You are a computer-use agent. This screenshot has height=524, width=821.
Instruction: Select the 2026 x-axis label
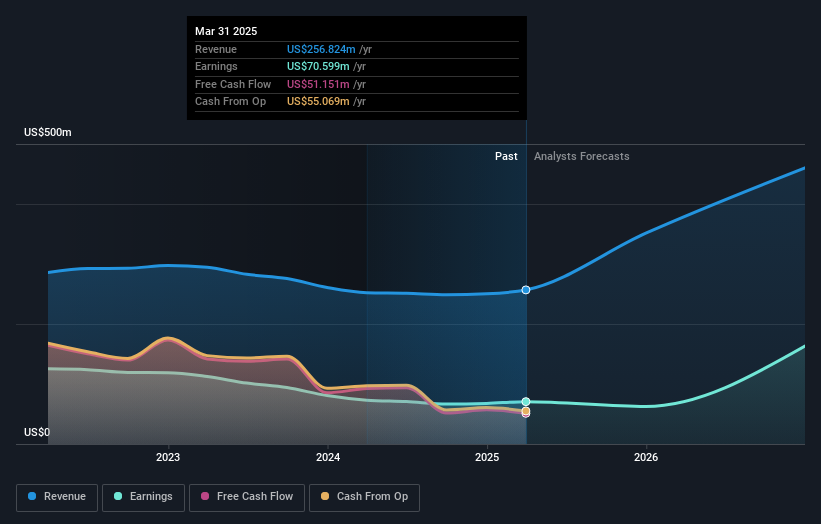click(x=646, y=457)
